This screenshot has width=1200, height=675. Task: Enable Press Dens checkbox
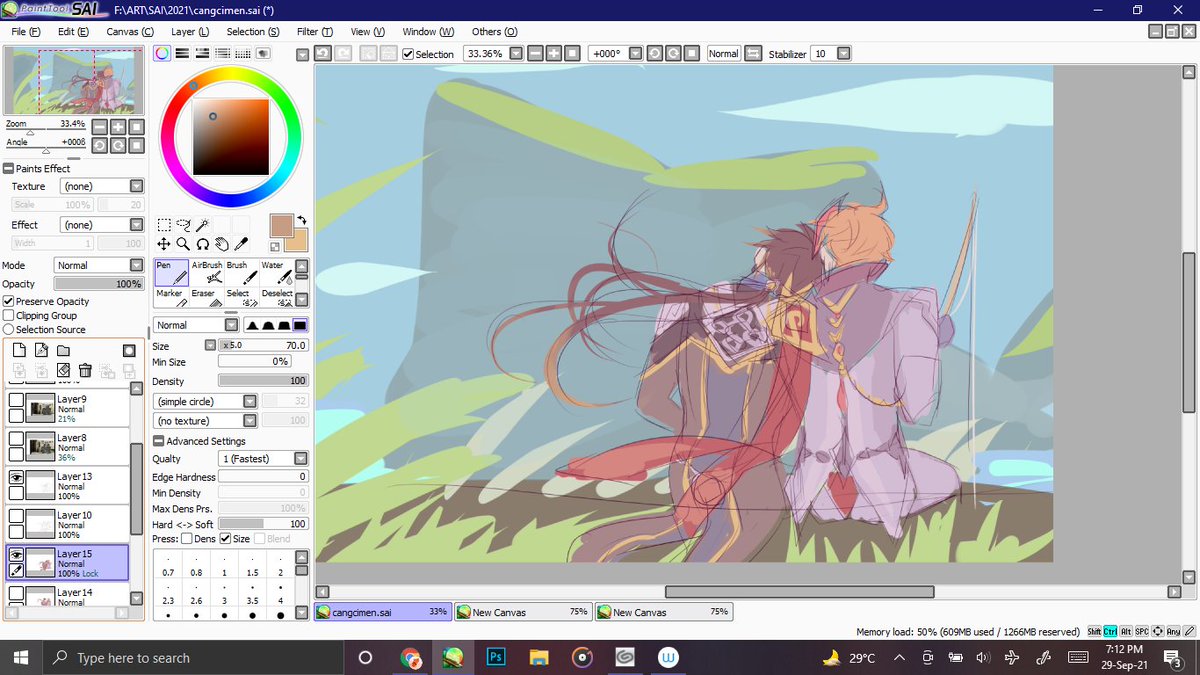click(x=186, y=539)
